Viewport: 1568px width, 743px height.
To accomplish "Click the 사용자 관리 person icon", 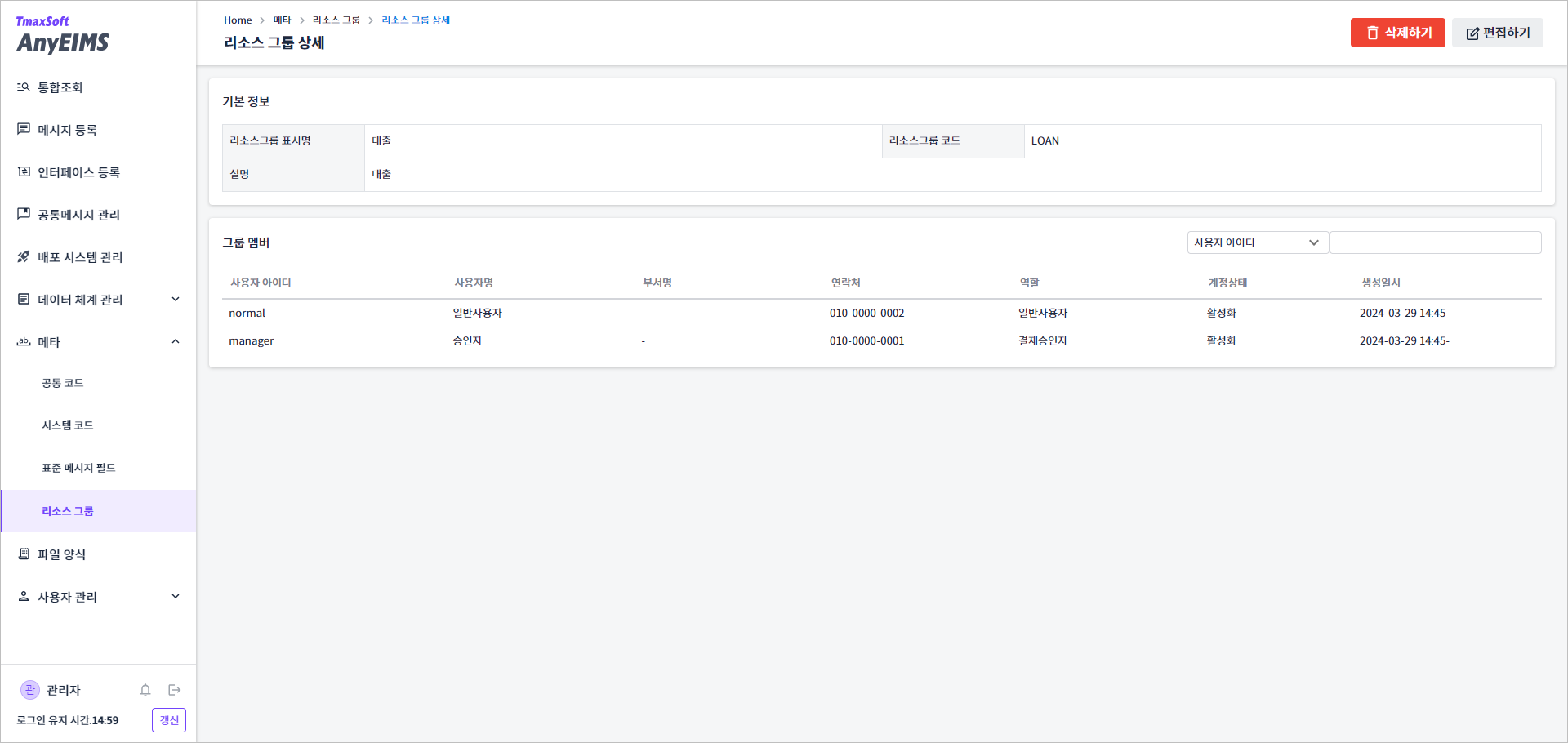I will click(x=24, y=597).
